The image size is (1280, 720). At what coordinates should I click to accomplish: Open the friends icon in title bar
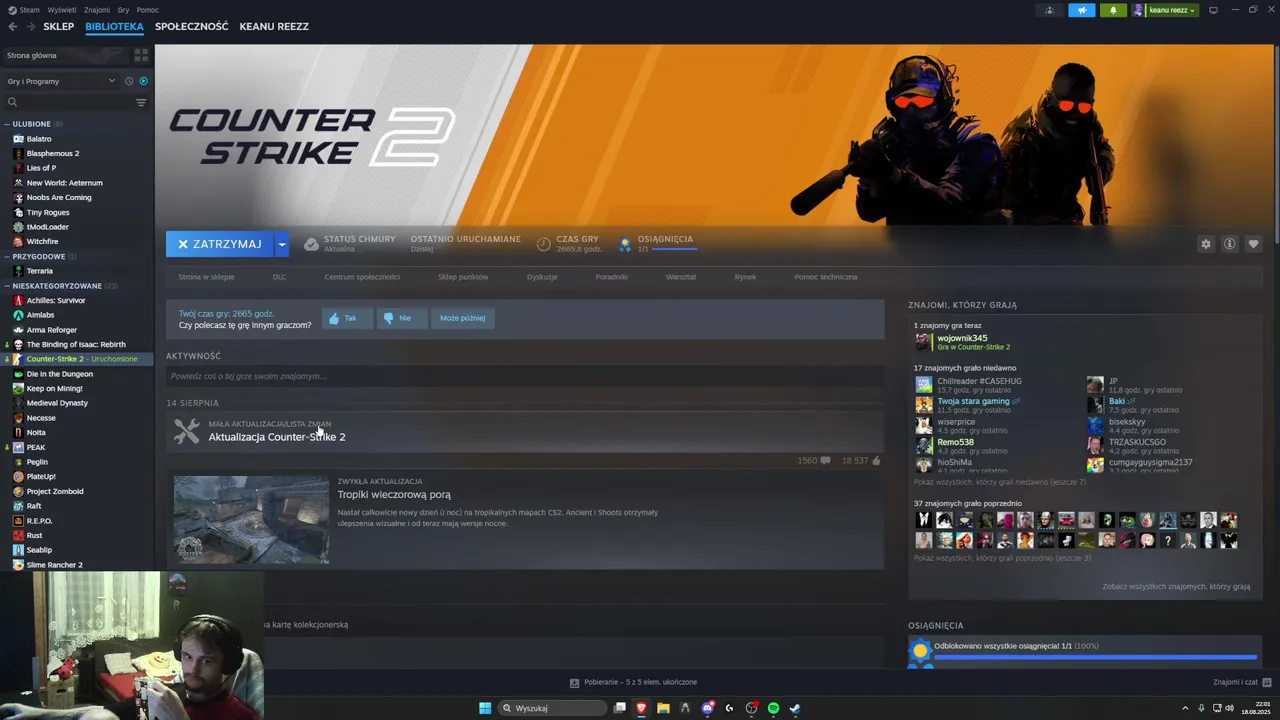(1049, 10)
